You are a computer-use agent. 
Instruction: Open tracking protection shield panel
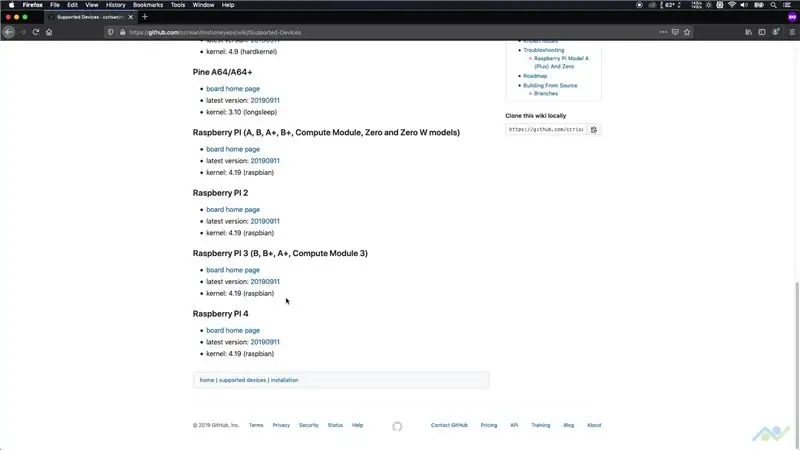coord(111,32)
